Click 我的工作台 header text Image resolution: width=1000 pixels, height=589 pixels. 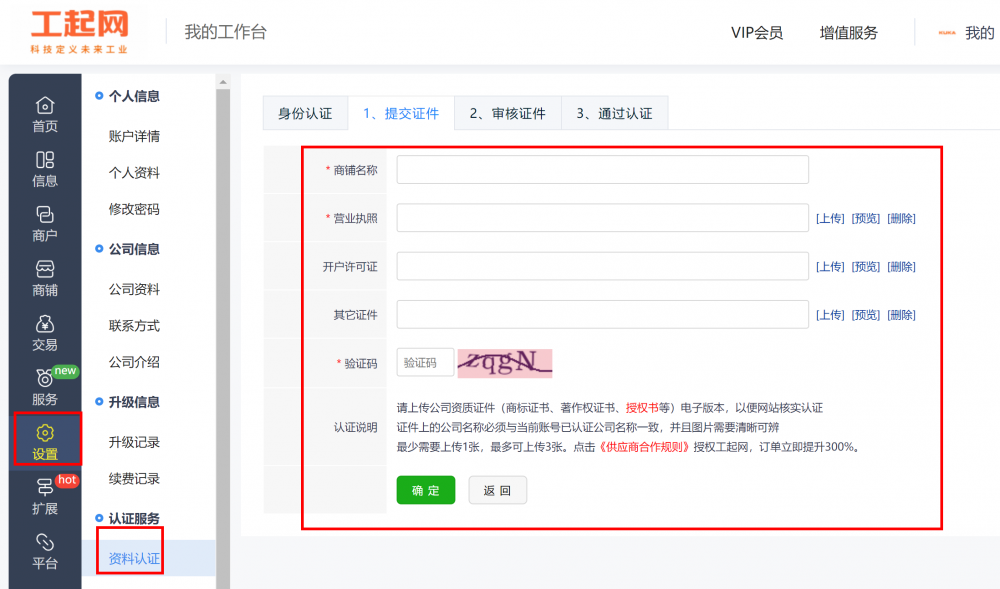coord(225,32)
